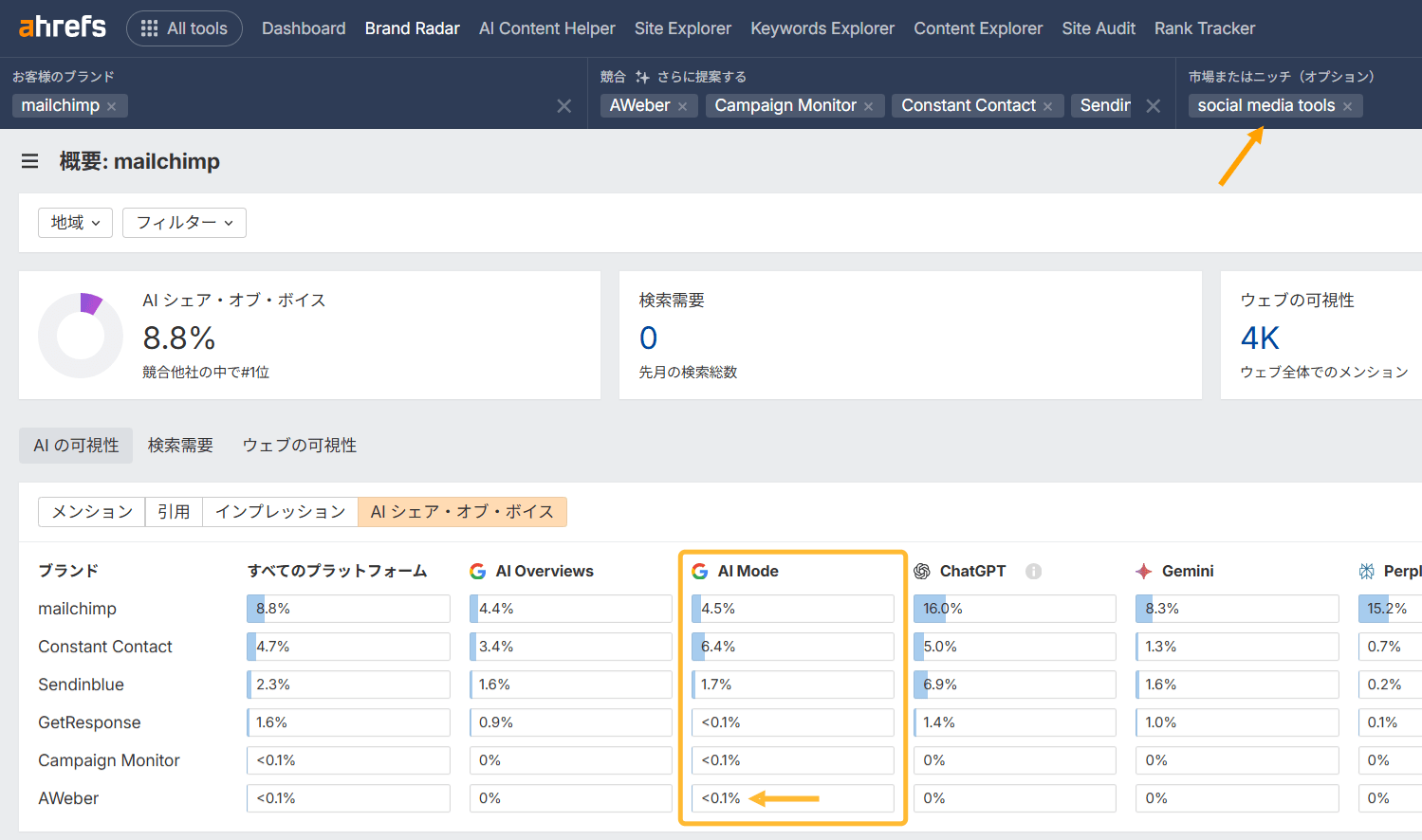
Task: Click the ahrefs logo
Action: (61, 27)
